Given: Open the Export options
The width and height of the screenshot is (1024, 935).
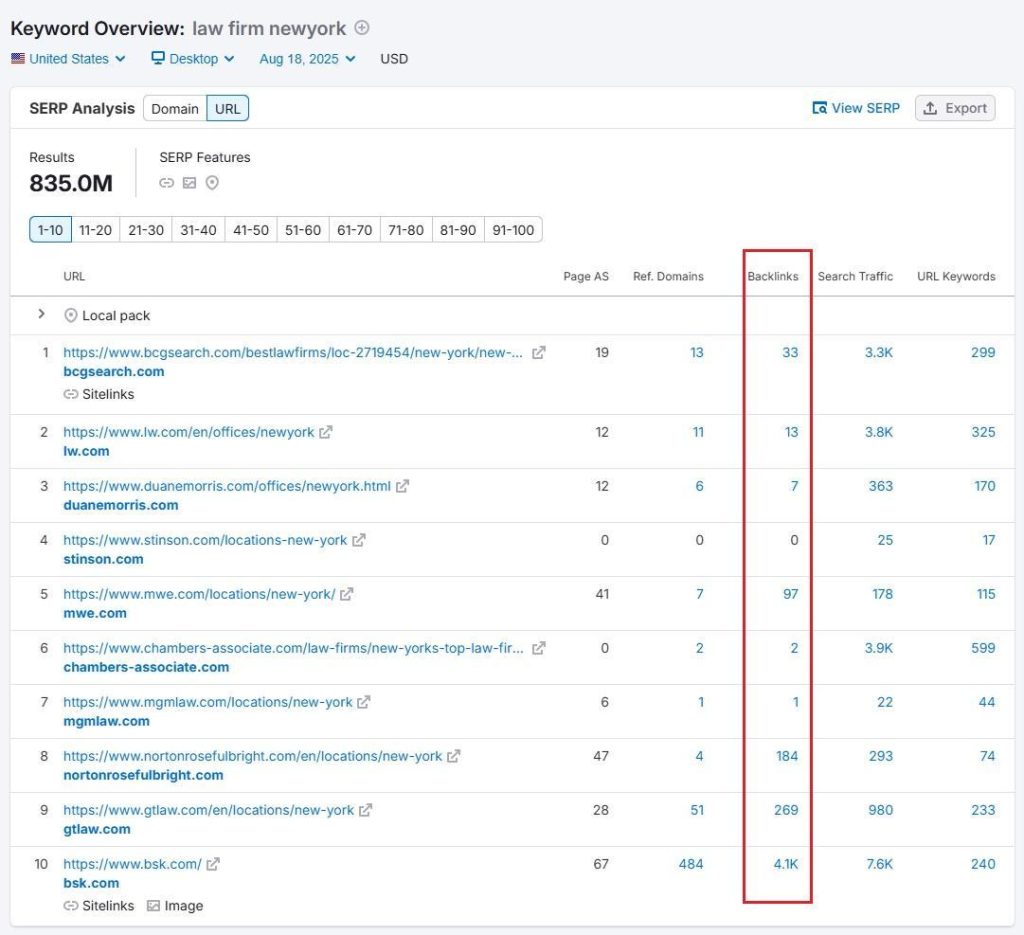Looking at the screenshot, I should 954,108.
